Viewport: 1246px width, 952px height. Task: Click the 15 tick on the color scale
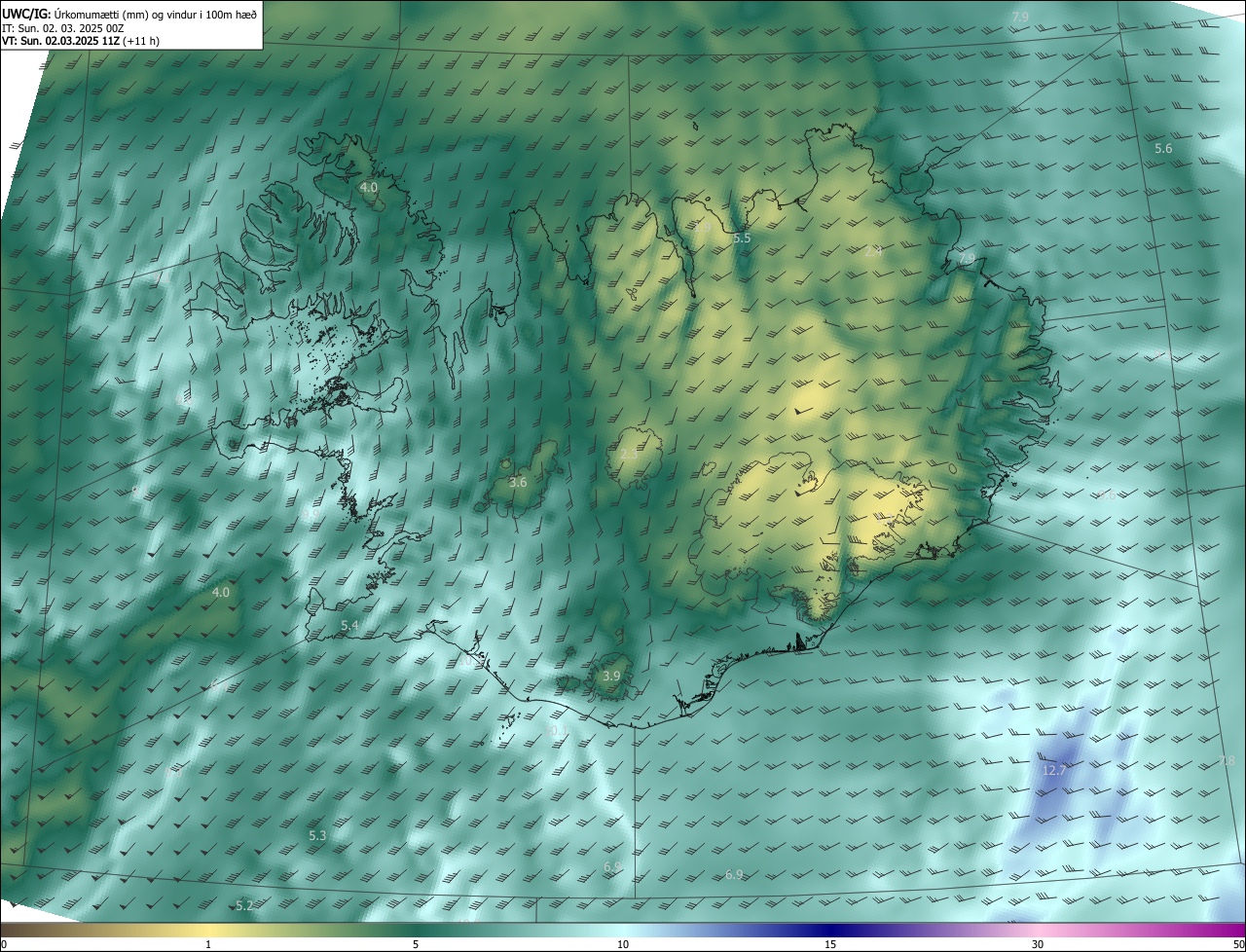tap(830, 944)
